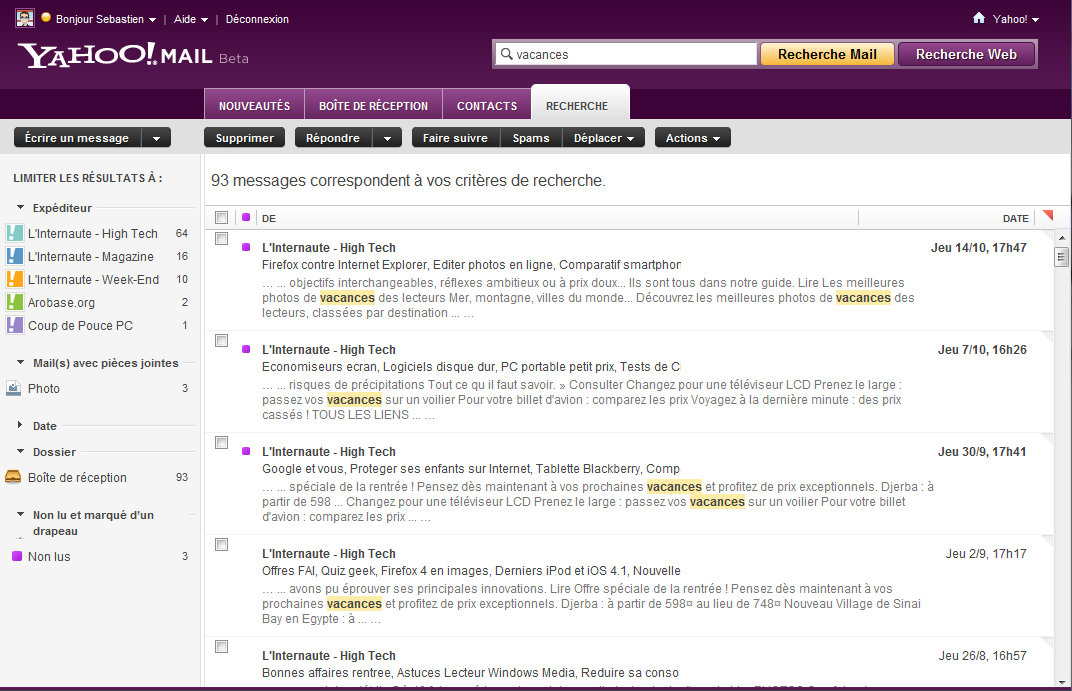This screenshot has width=1072, height=691.
Task: Click the Boîte de réception folder icon
Action: (x=13, y=477)
